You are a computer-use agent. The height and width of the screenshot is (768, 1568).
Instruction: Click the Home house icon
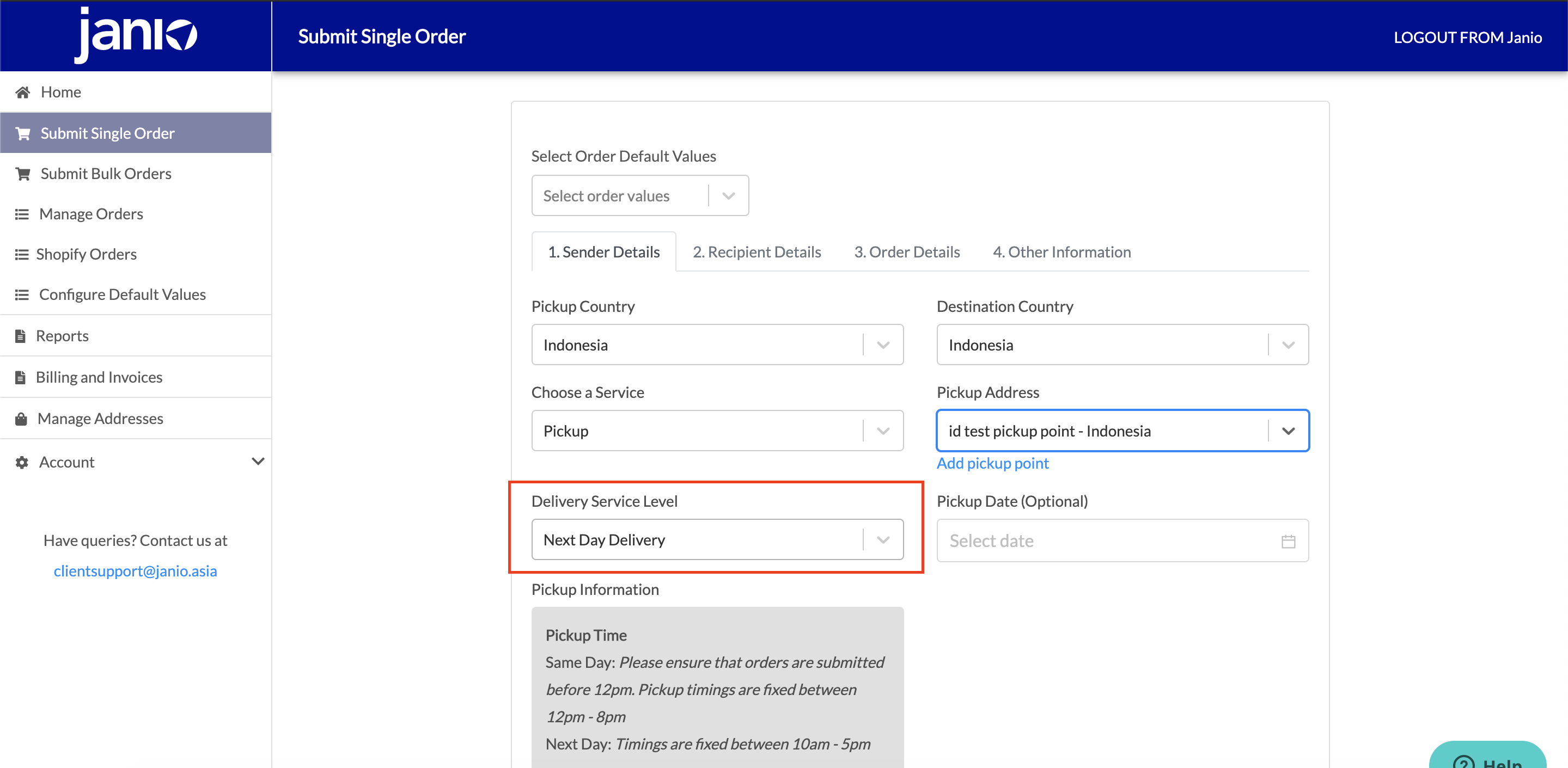tap(22, 92)
